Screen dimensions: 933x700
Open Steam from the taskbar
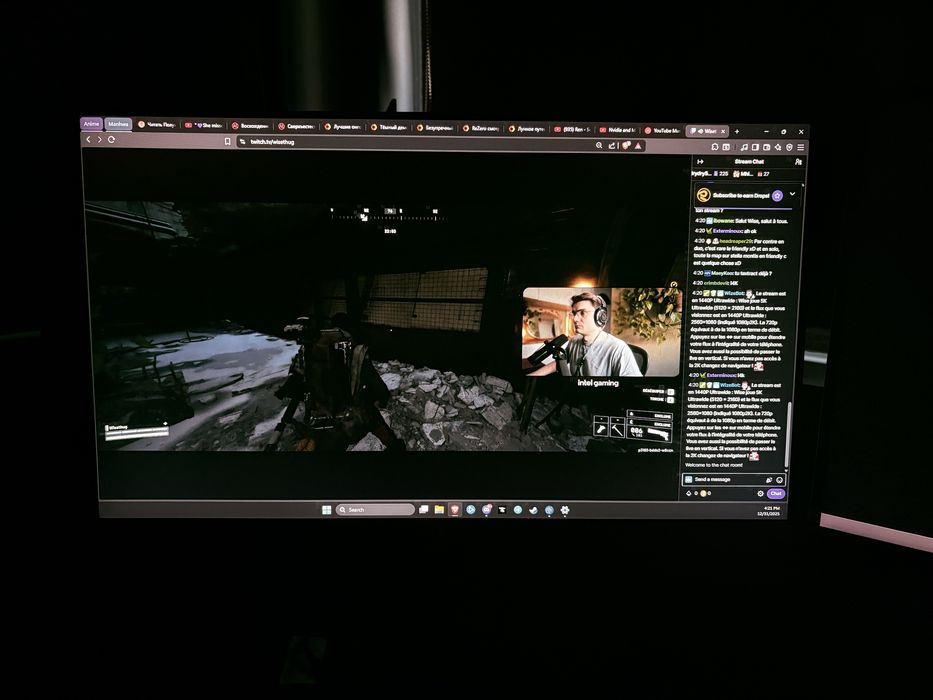tap(534, 510)
